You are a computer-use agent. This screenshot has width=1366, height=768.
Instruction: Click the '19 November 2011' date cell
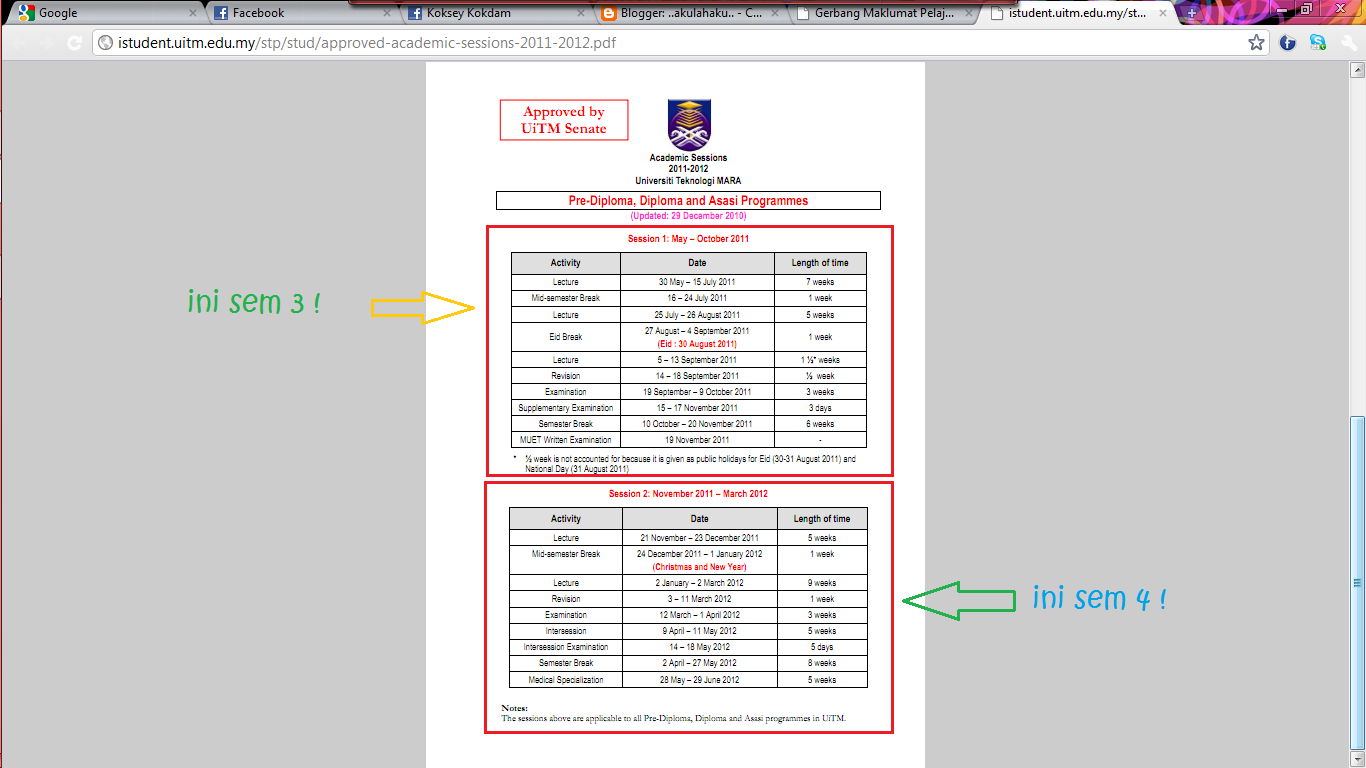[697, 440]
